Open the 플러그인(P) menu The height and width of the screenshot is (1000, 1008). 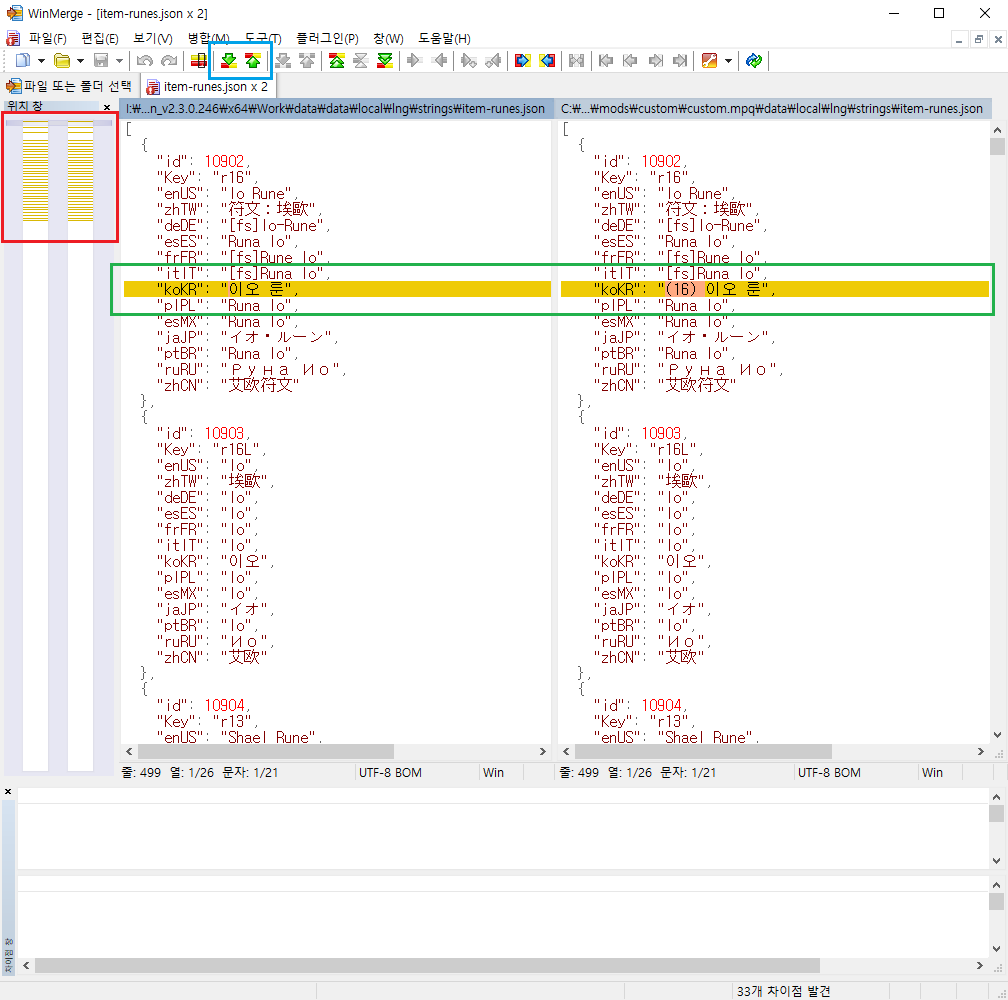pos(327,39)
